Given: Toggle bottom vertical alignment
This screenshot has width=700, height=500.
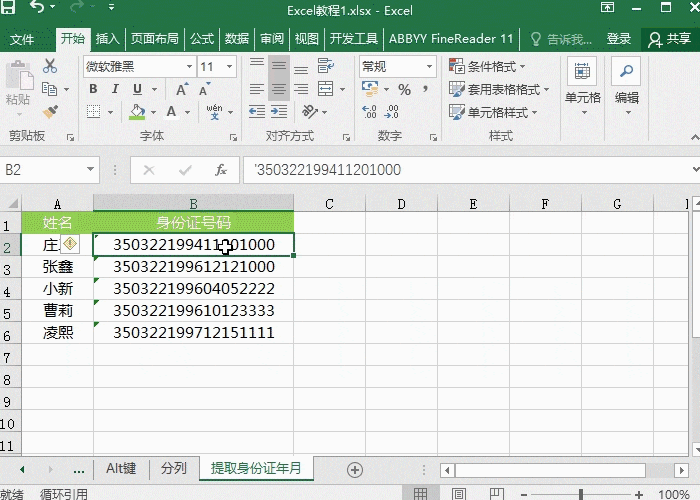Looking at the screenshot, I should pos(301,70).
